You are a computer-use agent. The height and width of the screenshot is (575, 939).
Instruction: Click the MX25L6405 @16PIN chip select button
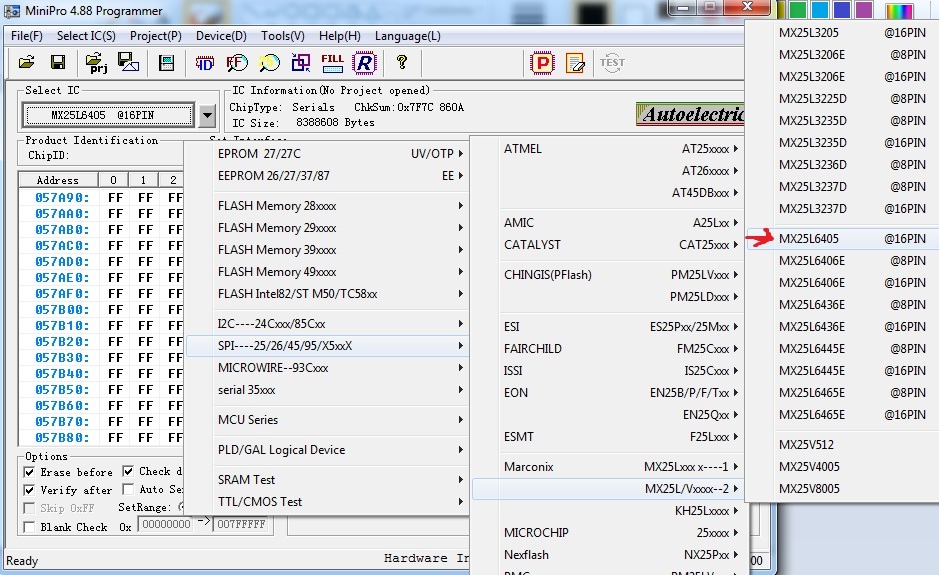108,116
